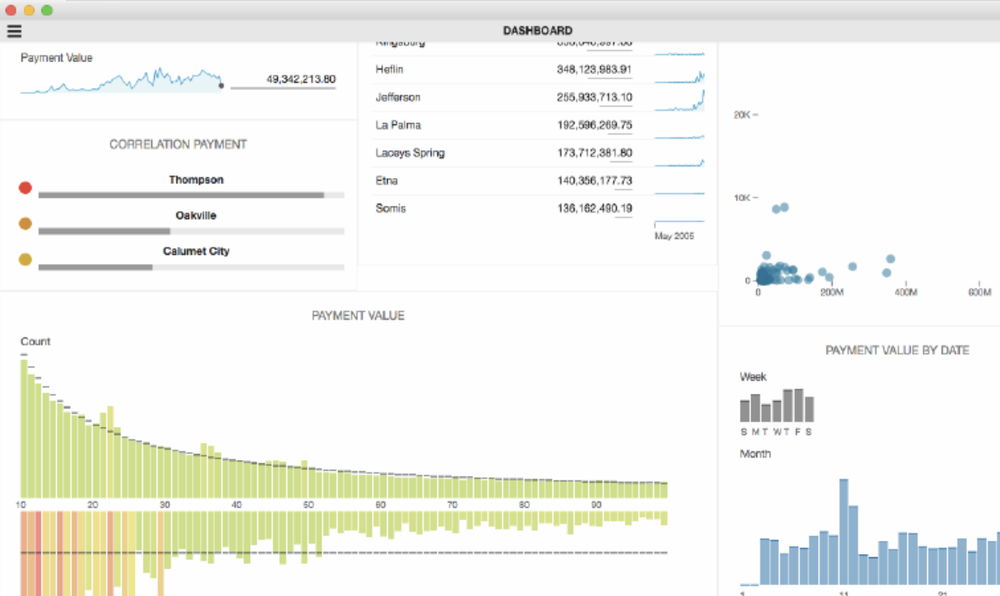Click the orange status dot beside Oakville

tap(25, 223)
